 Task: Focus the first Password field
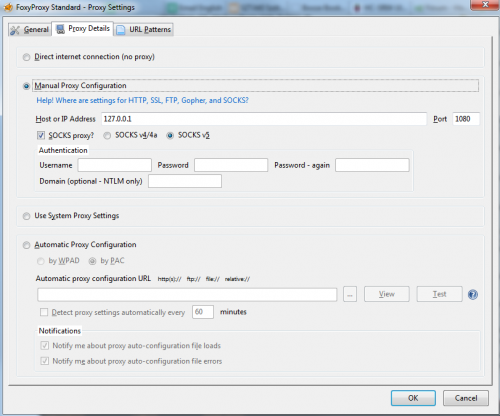(231, 165)
